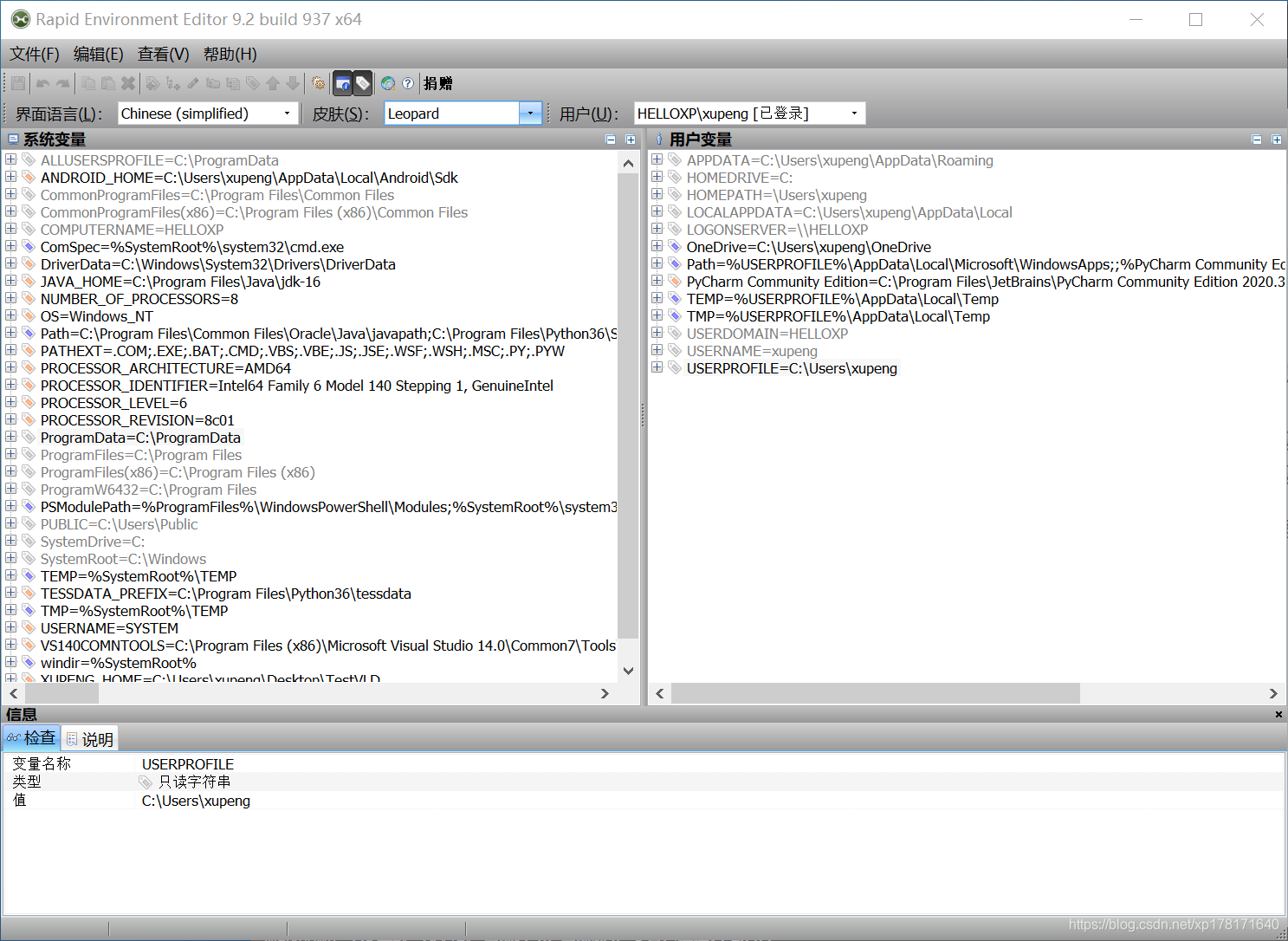Image resolution: width=1288 pixels, height=941 pixels.
Task: Click the Add Value tree-plus icon
Action: [173, 83]
